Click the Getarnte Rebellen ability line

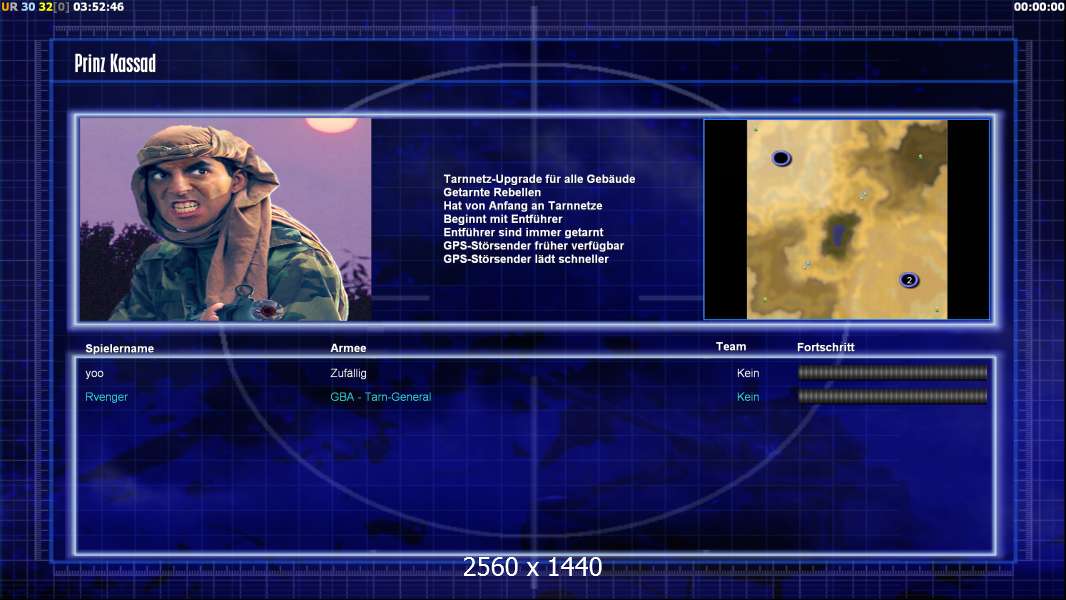492,192
